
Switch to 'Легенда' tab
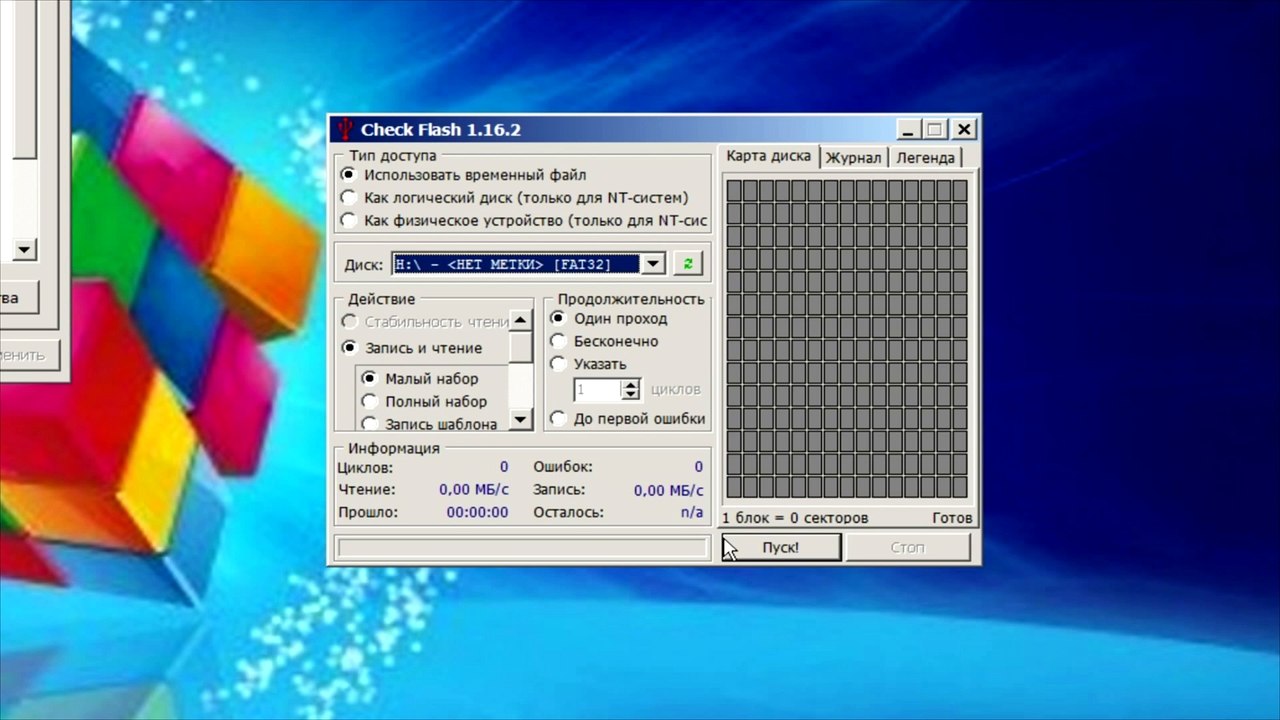[x=925, y=158]
